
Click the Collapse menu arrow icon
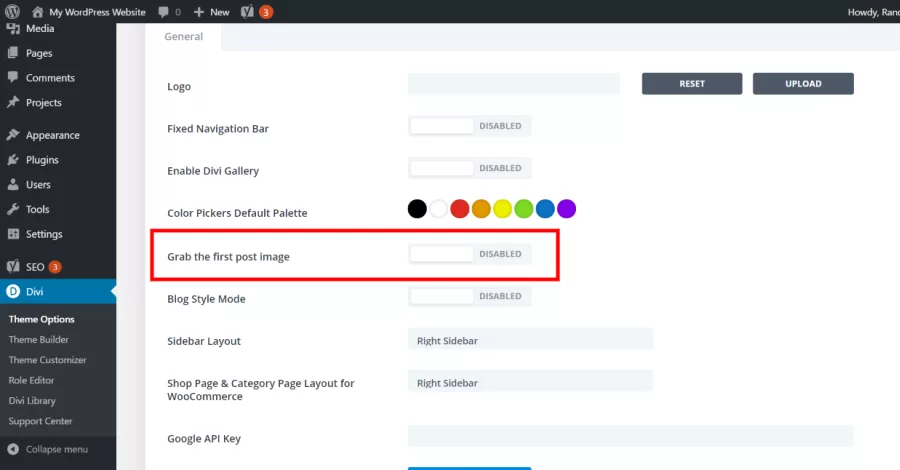point(13,449)
